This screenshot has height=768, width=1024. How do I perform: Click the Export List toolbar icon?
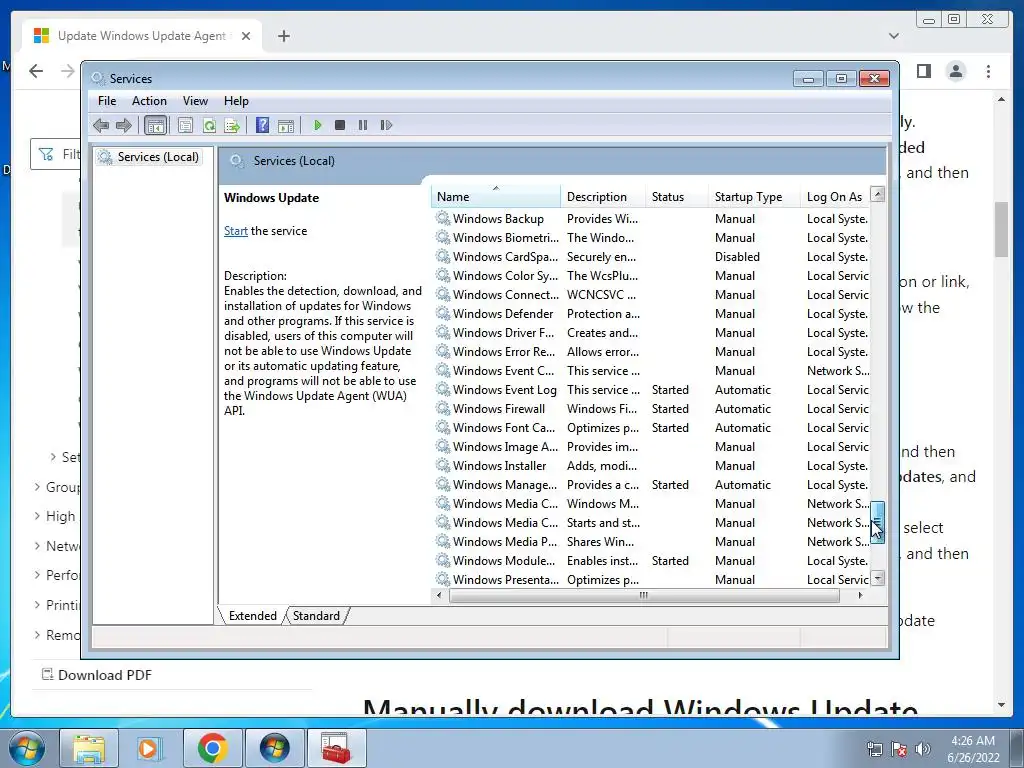[232, 125]
